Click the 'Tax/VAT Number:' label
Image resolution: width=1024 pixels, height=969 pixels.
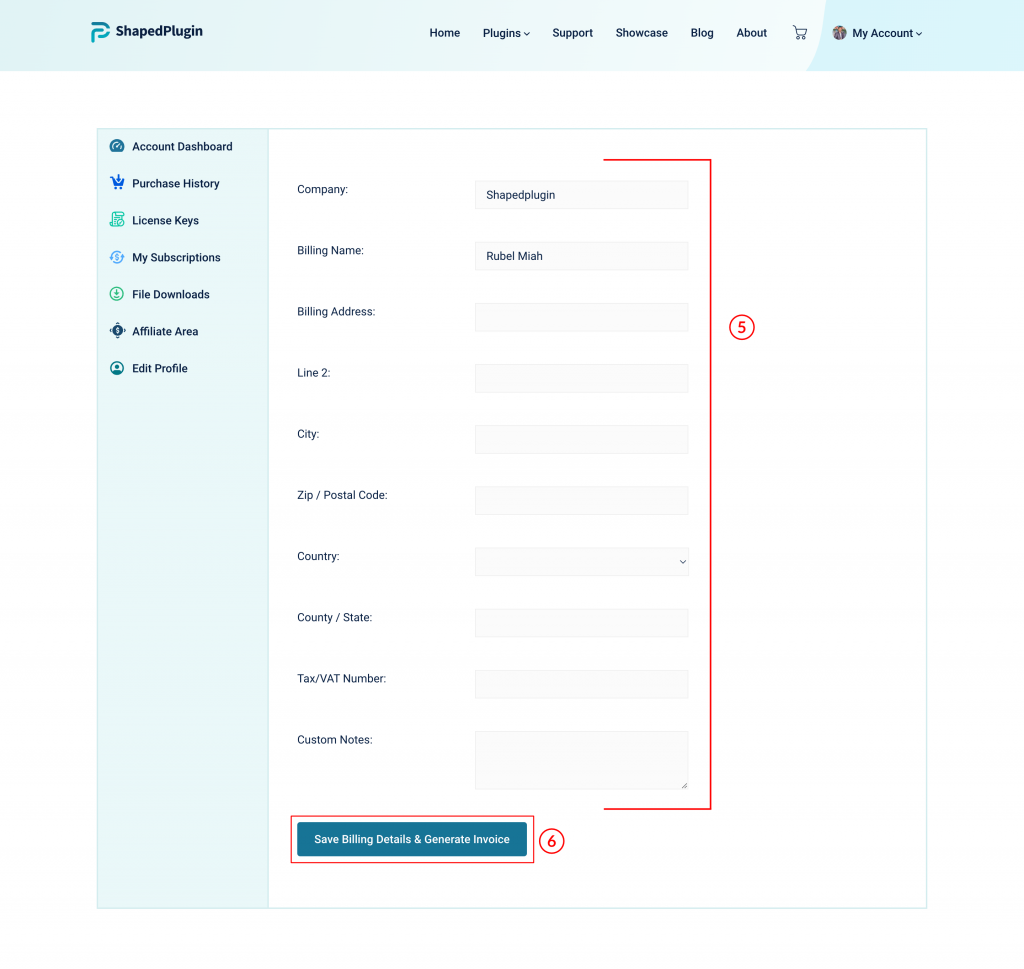pyautogui.click(x=342, y=678)
